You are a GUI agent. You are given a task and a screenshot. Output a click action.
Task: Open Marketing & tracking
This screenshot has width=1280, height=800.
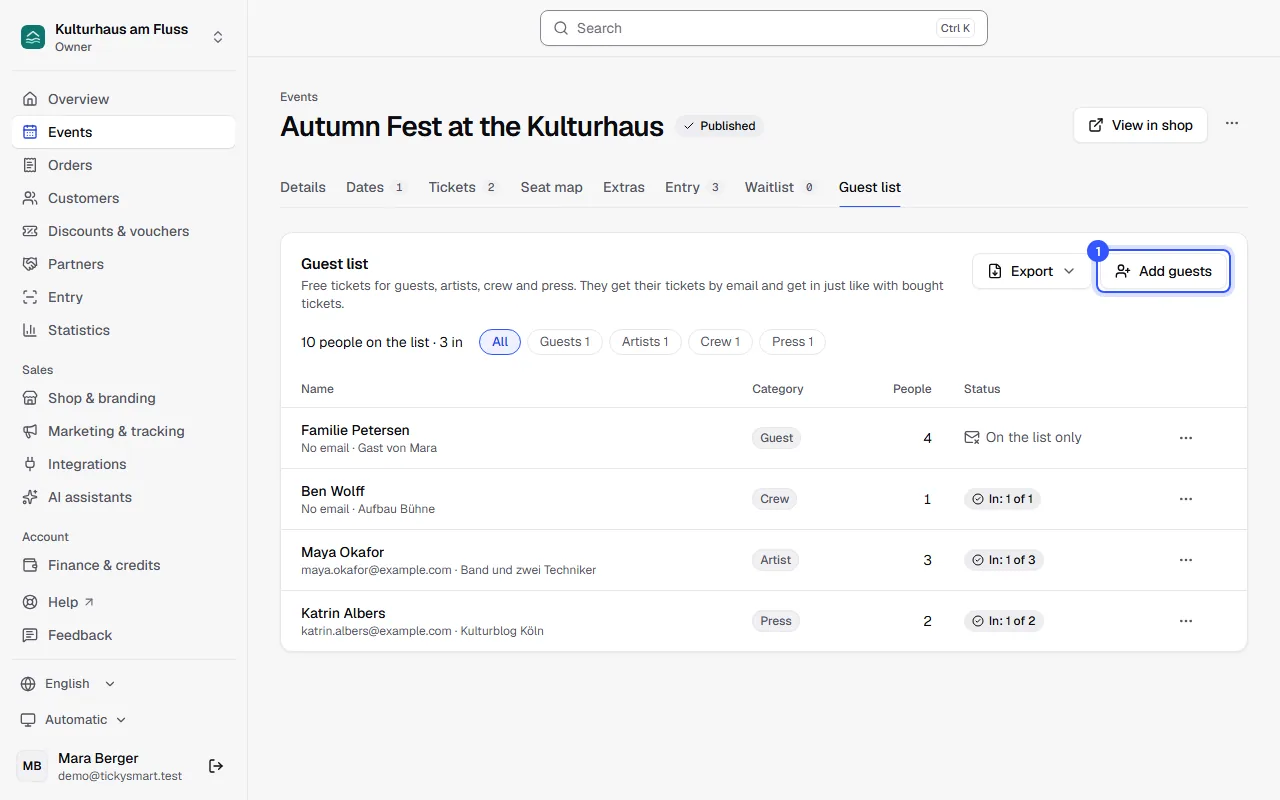(124, 431)
